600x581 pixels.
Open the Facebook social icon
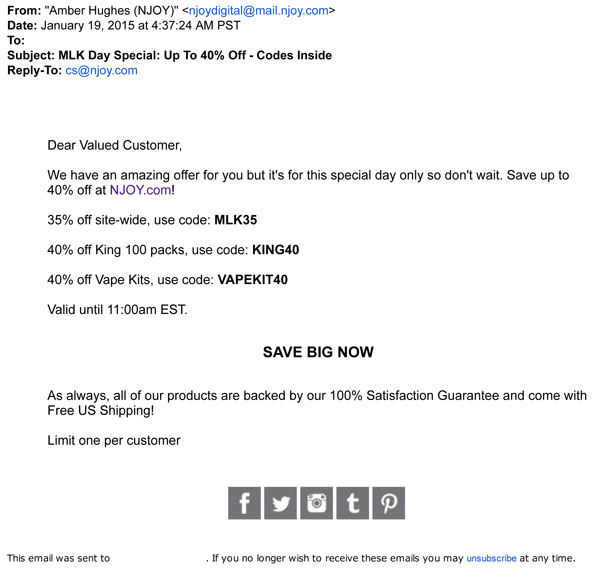[x=245, y=502]
